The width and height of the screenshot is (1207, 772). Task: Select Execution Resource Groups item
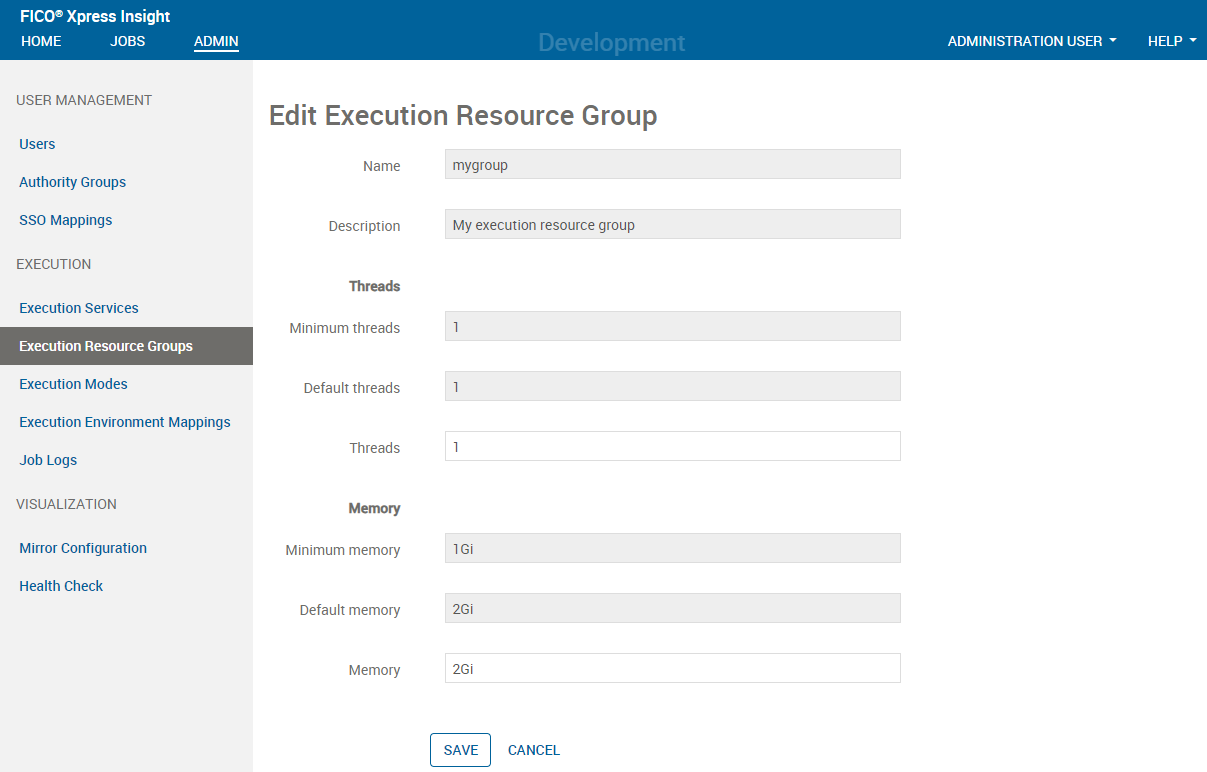[106, 346]
